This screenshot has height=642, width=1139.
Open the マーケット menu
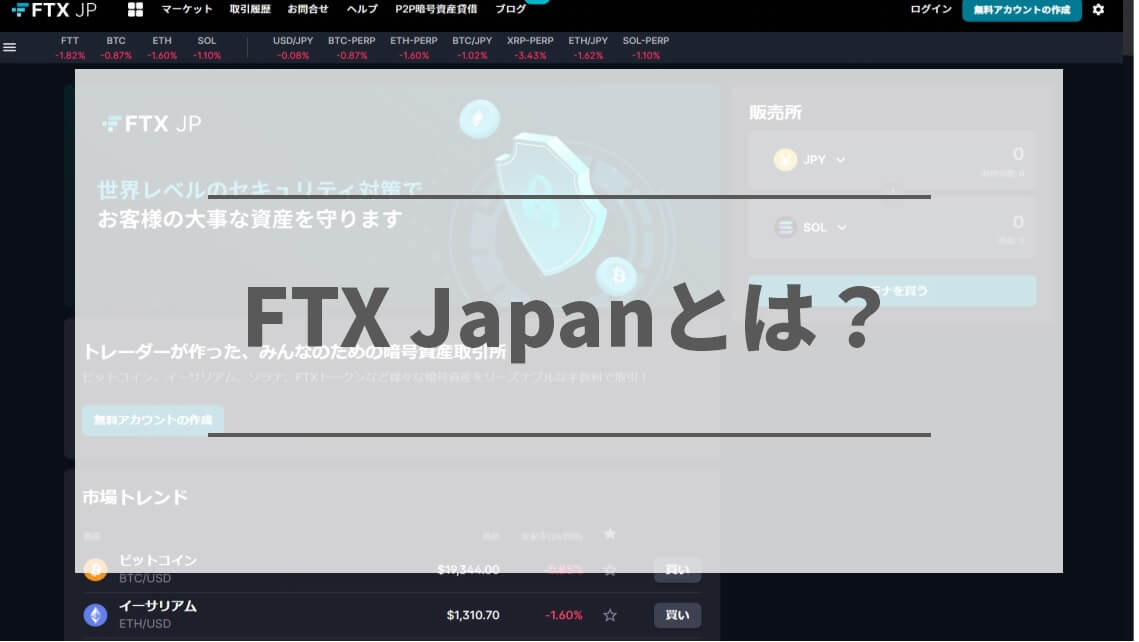tap(187, 10)
